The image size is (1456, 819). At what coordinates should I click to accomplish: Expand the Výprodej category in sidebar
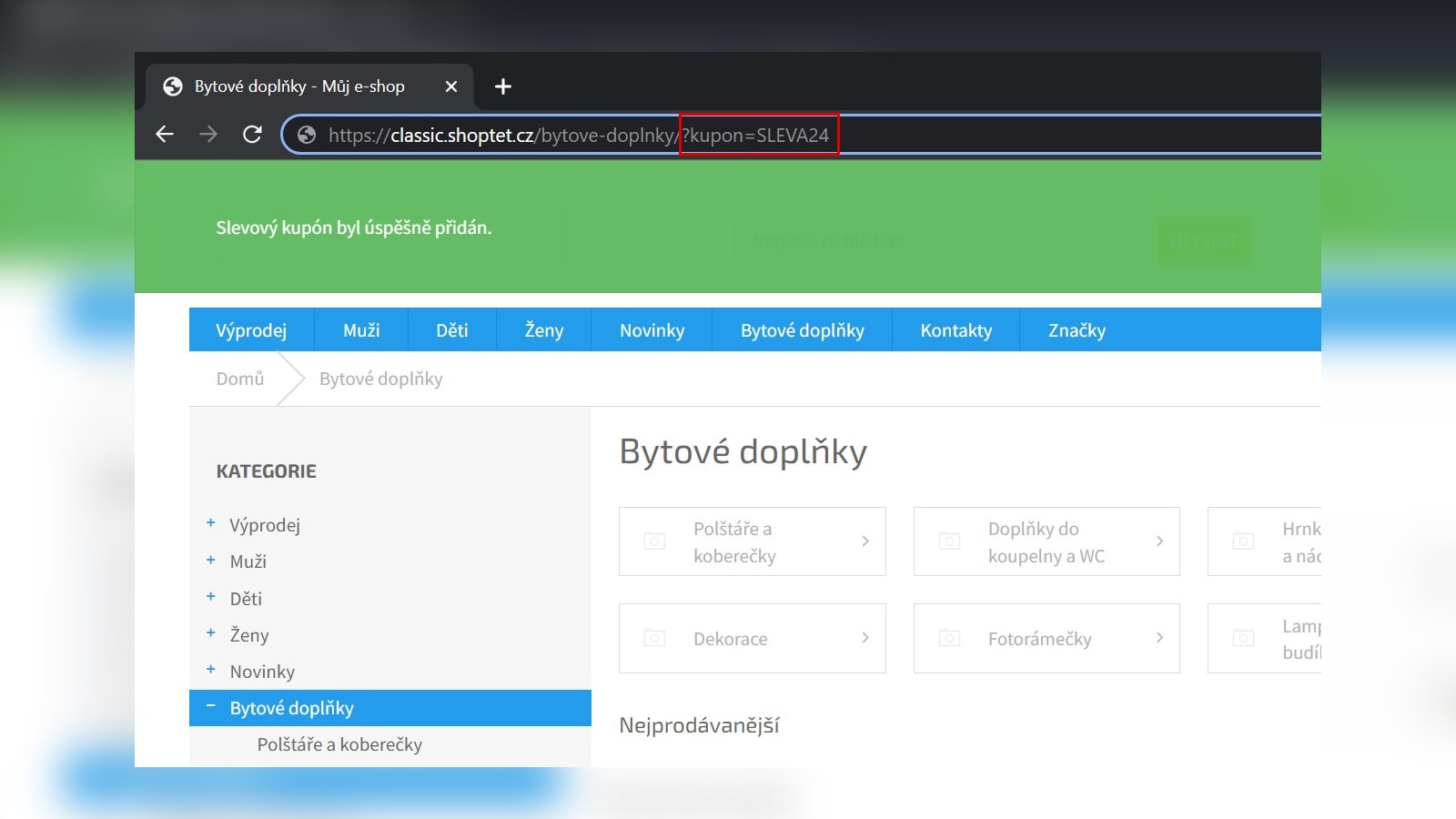211,523
